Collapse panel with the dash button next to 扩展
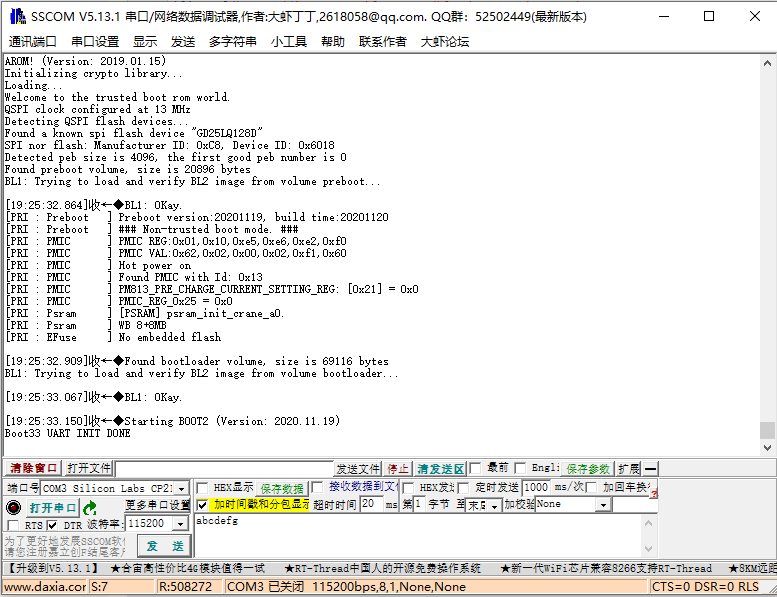 click(651, 469)
